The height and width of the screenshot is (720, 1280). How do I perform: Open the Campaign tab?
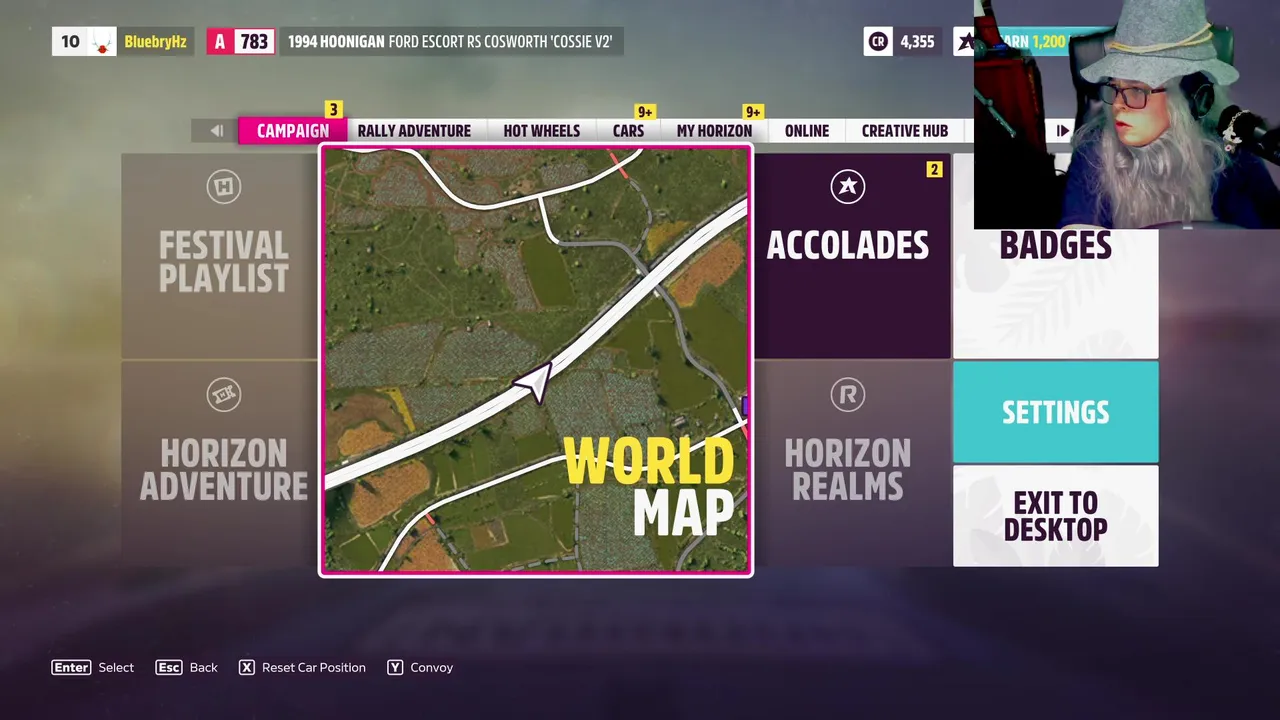(292, 131)
